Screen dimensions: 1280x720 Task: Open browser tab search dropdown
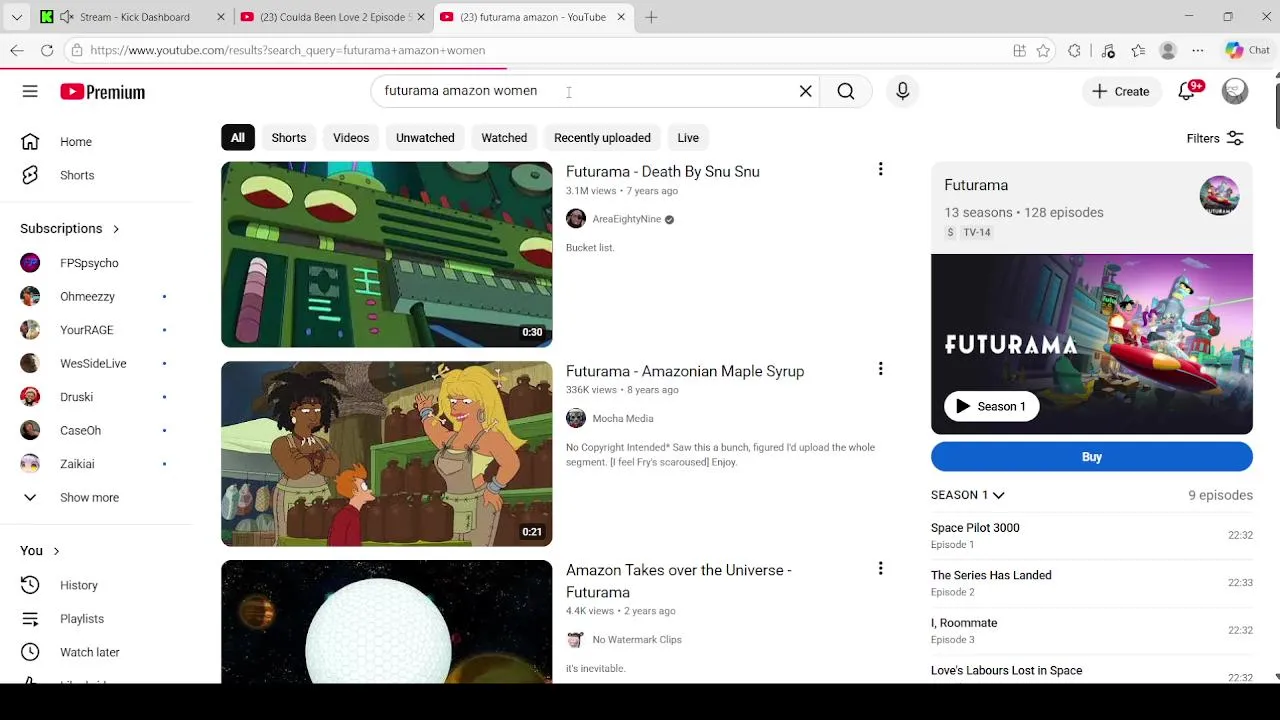(x=16, y=17)
